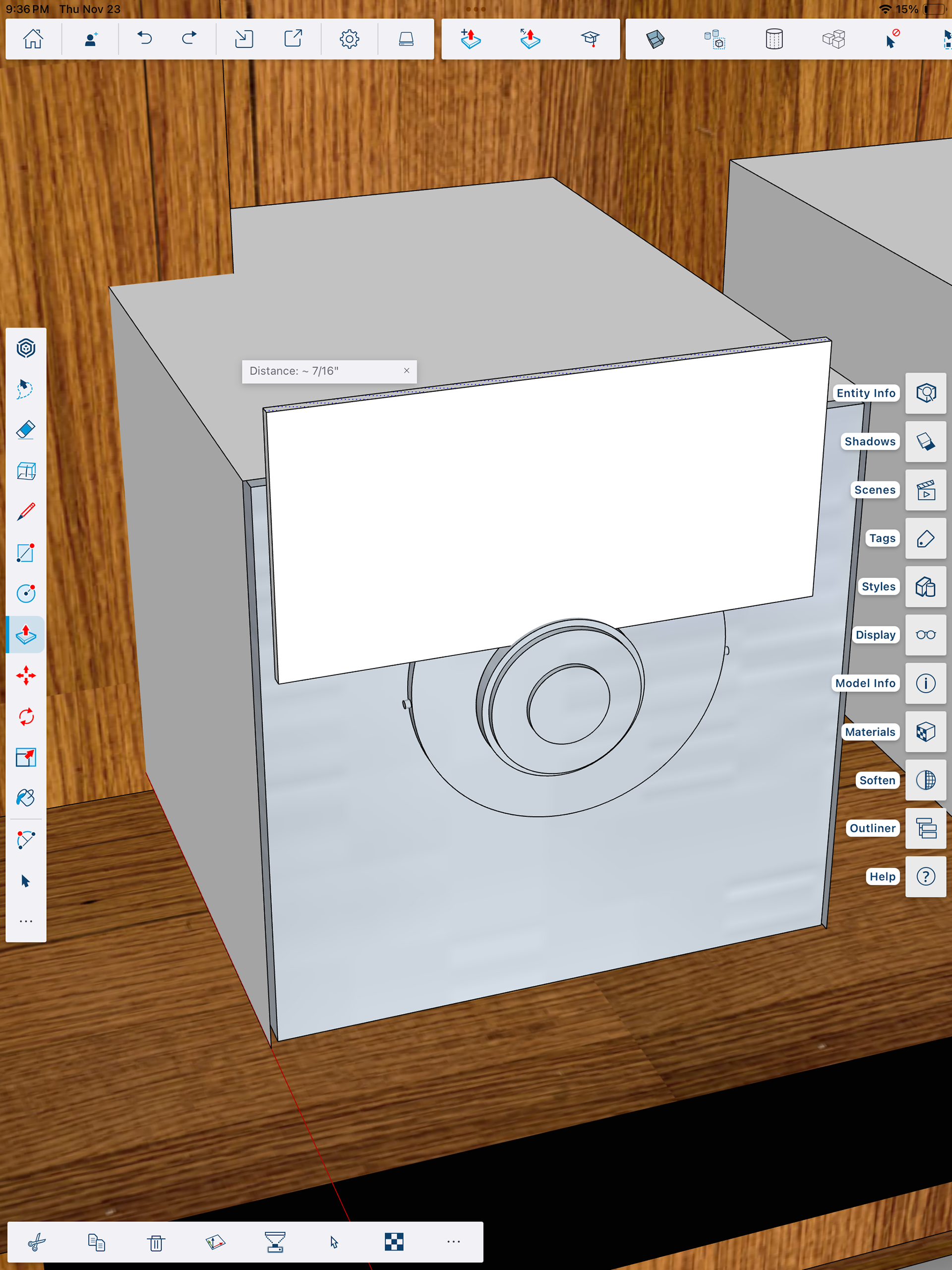Click the Distance value field

click(x=321, y=371)
